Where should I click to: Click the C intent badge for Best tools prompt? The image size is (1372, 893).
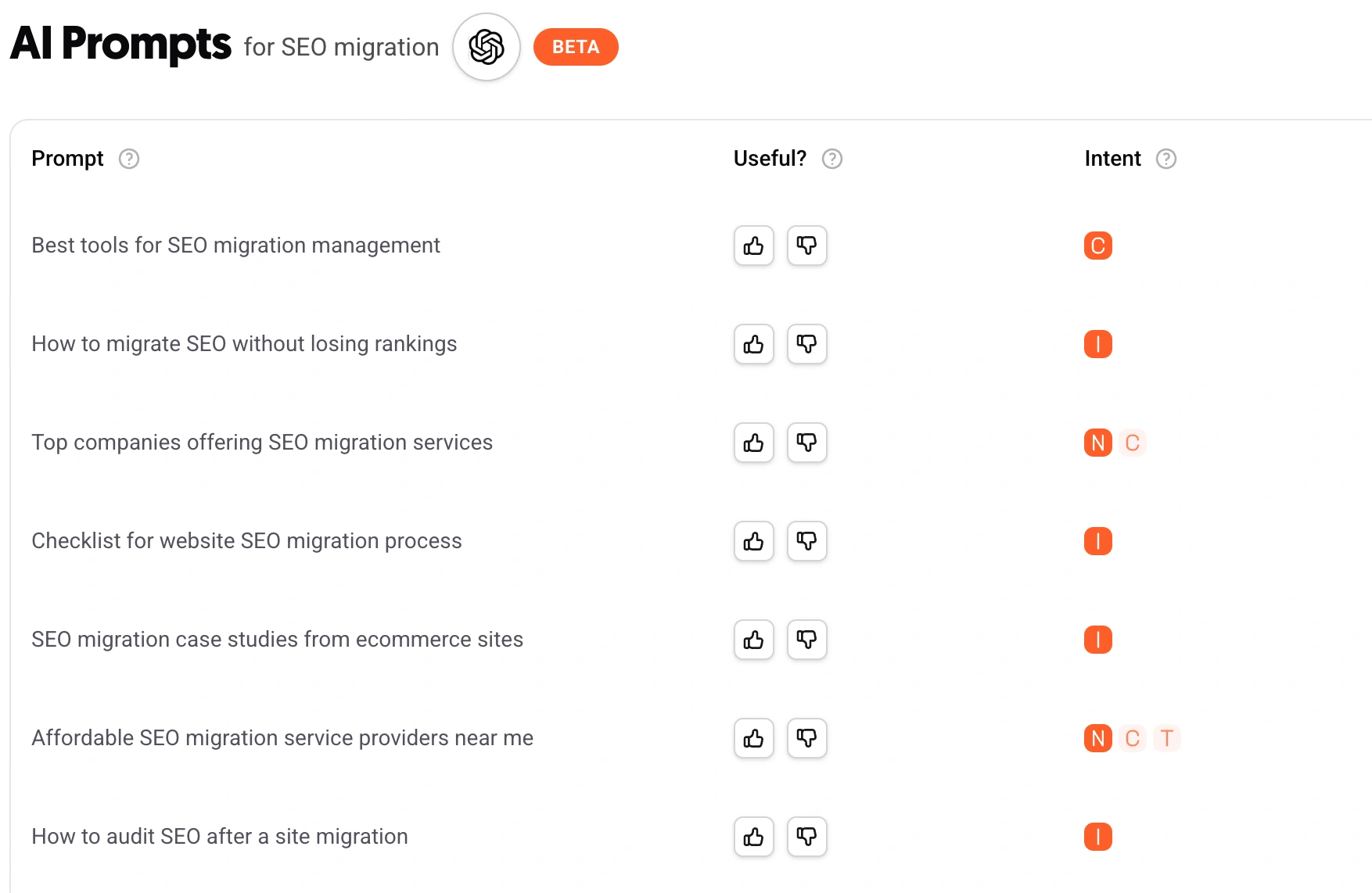click(1097, 246)
